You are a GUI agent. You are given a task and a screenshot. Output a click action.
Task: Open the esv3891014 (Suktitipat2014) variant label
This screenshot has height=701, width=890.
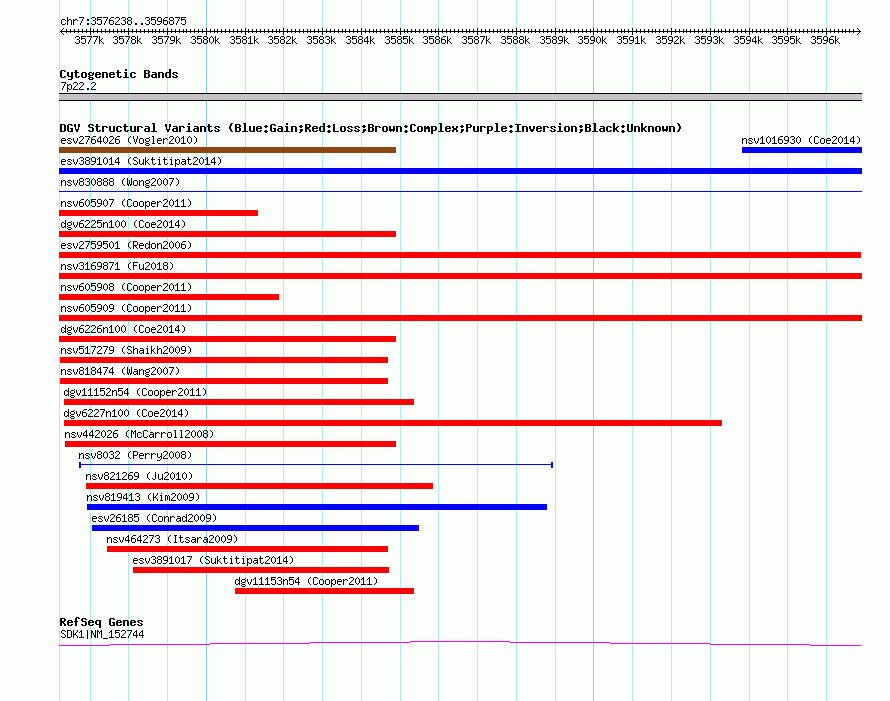tap(141, 161)
